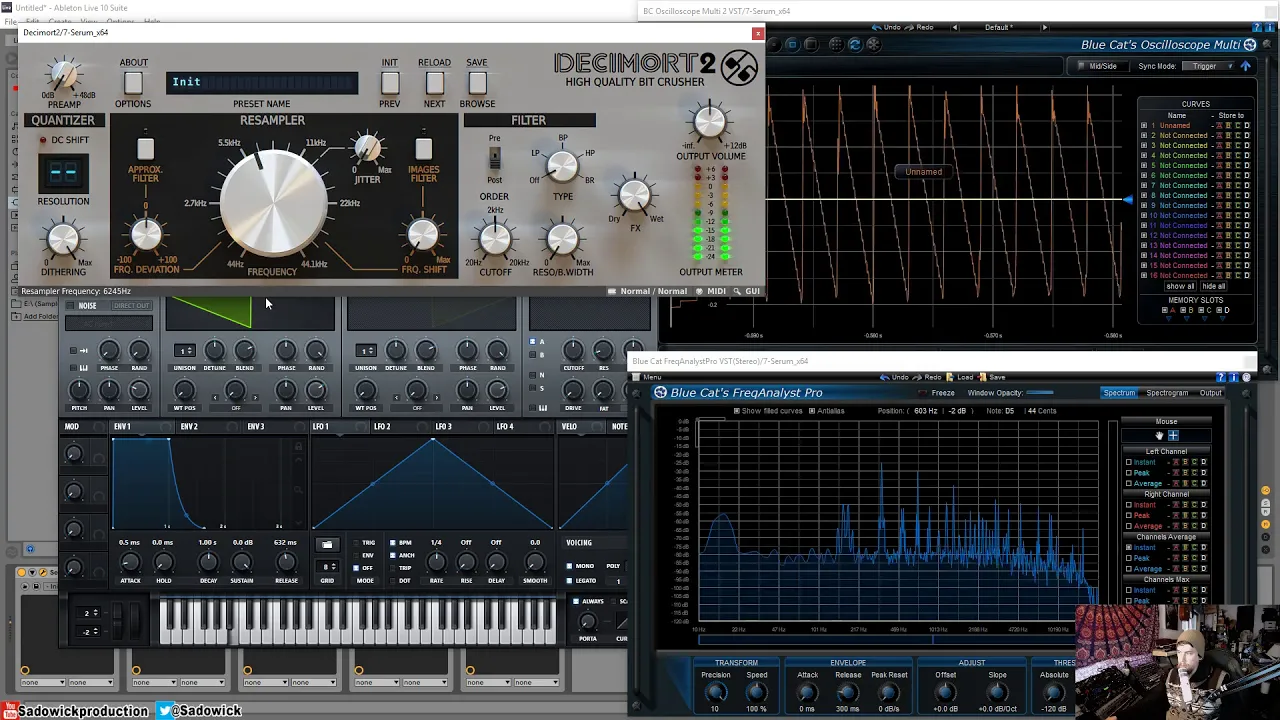Switch to the Spectrum tab
The image size is (1280, 720).
(x=1119, y=393)
